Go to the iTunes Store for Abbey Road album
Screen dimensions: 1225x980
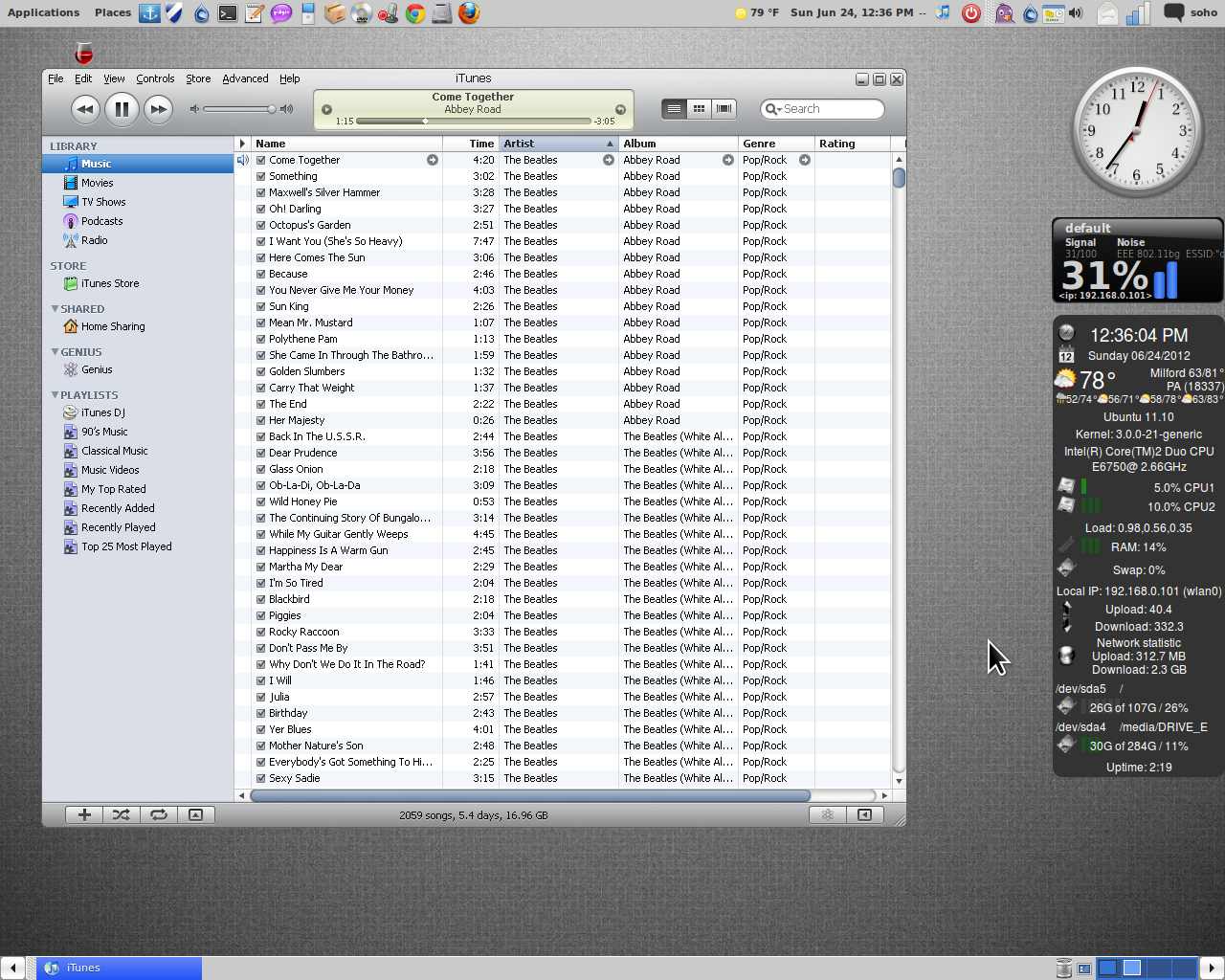[728, 160]
